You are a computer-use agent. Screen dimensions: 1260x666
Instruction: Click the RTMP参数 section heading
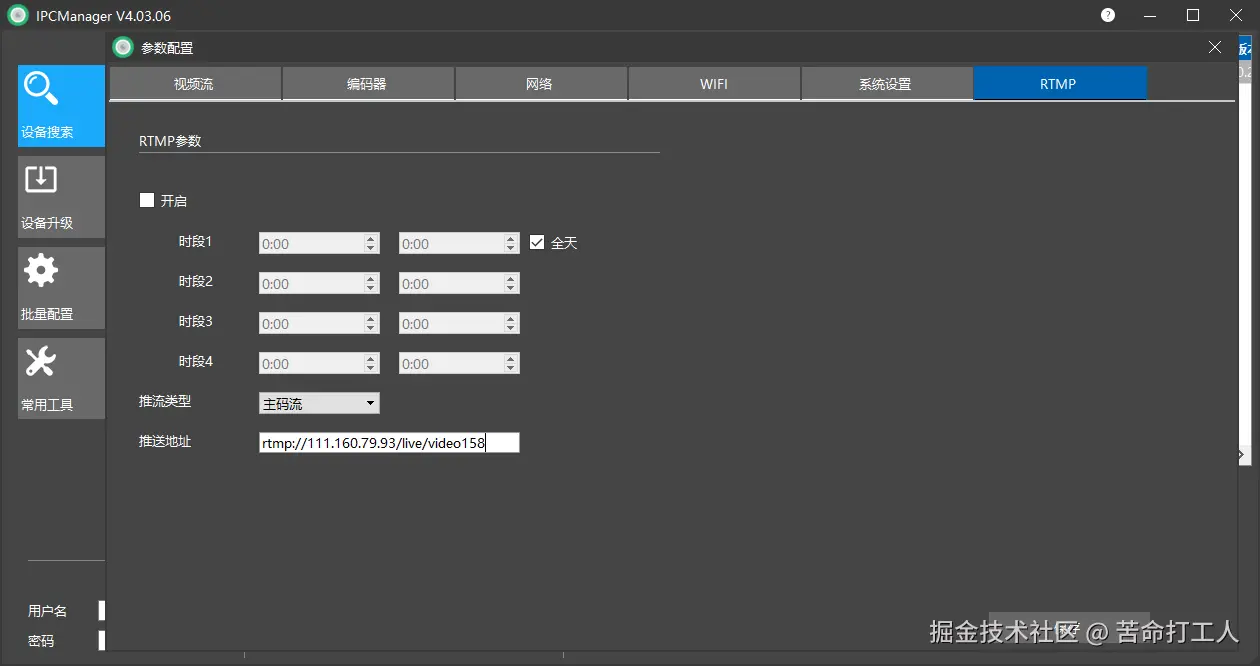pyautogui.click(x=170, y=141)
